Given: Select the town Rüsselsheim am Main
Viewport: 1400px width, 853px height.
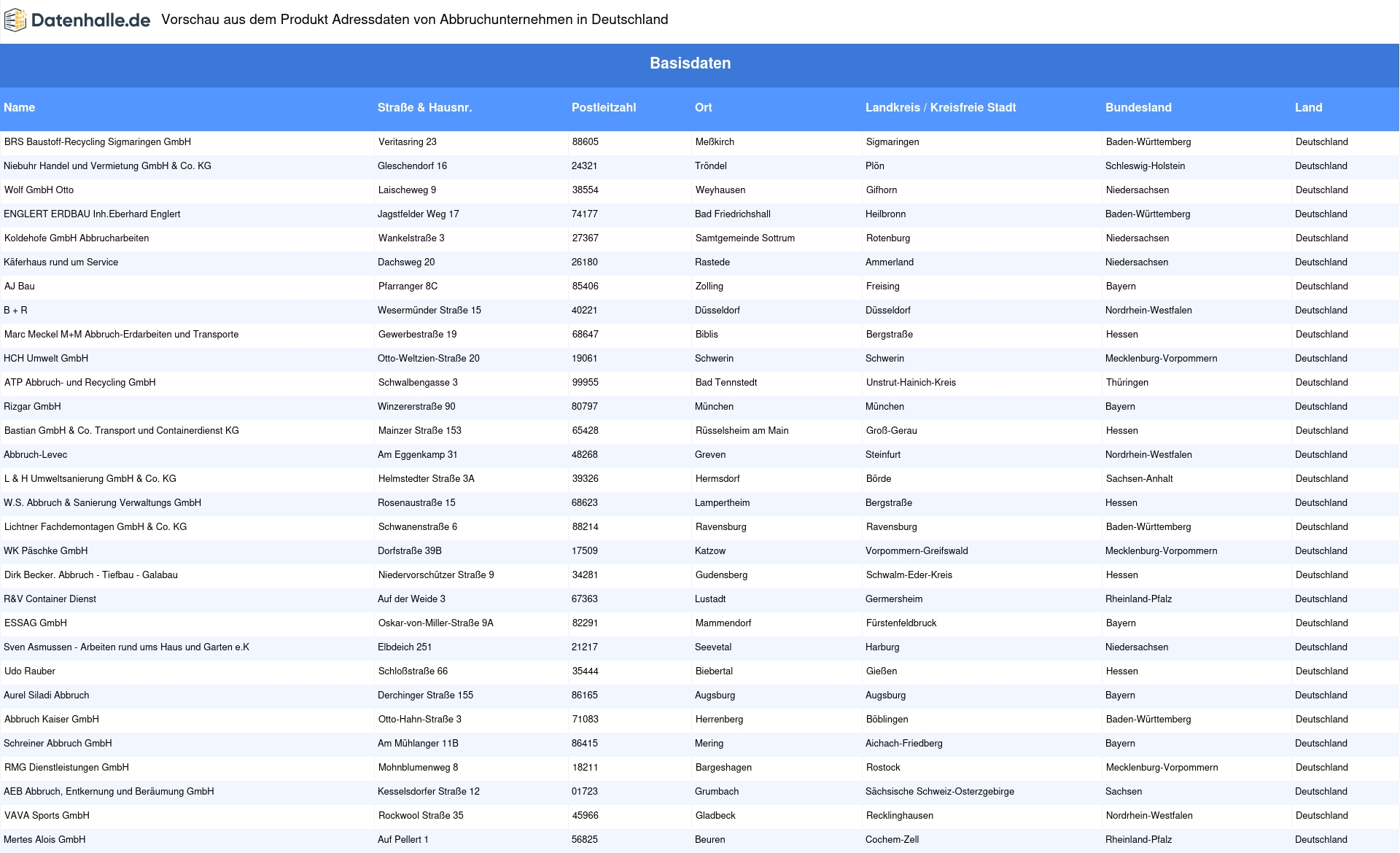Looking at the screenshot, I should pos(742,431).
